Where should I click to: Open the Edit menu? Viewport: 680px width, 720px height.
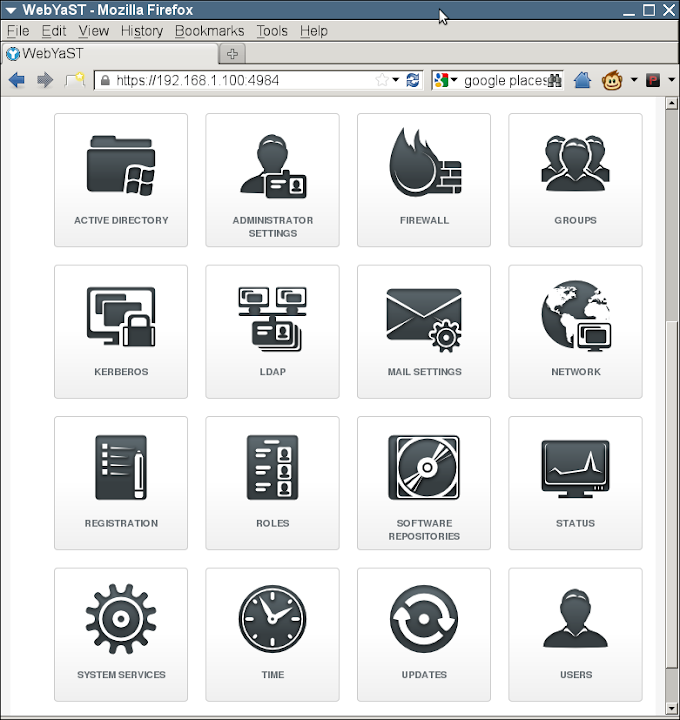(x=54, y=31)
